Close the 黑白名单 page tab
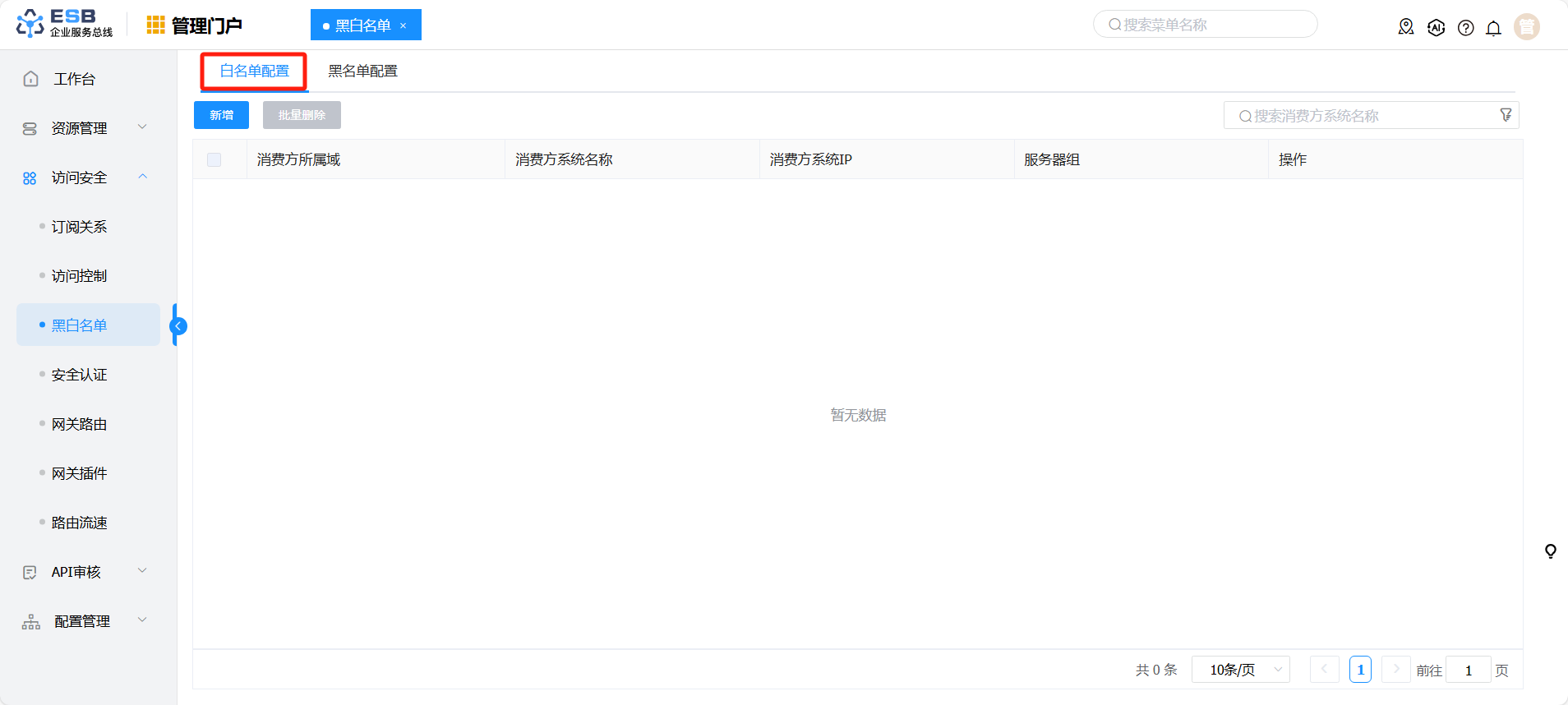This screenshot has width=1568, height=705. (404, 25)
